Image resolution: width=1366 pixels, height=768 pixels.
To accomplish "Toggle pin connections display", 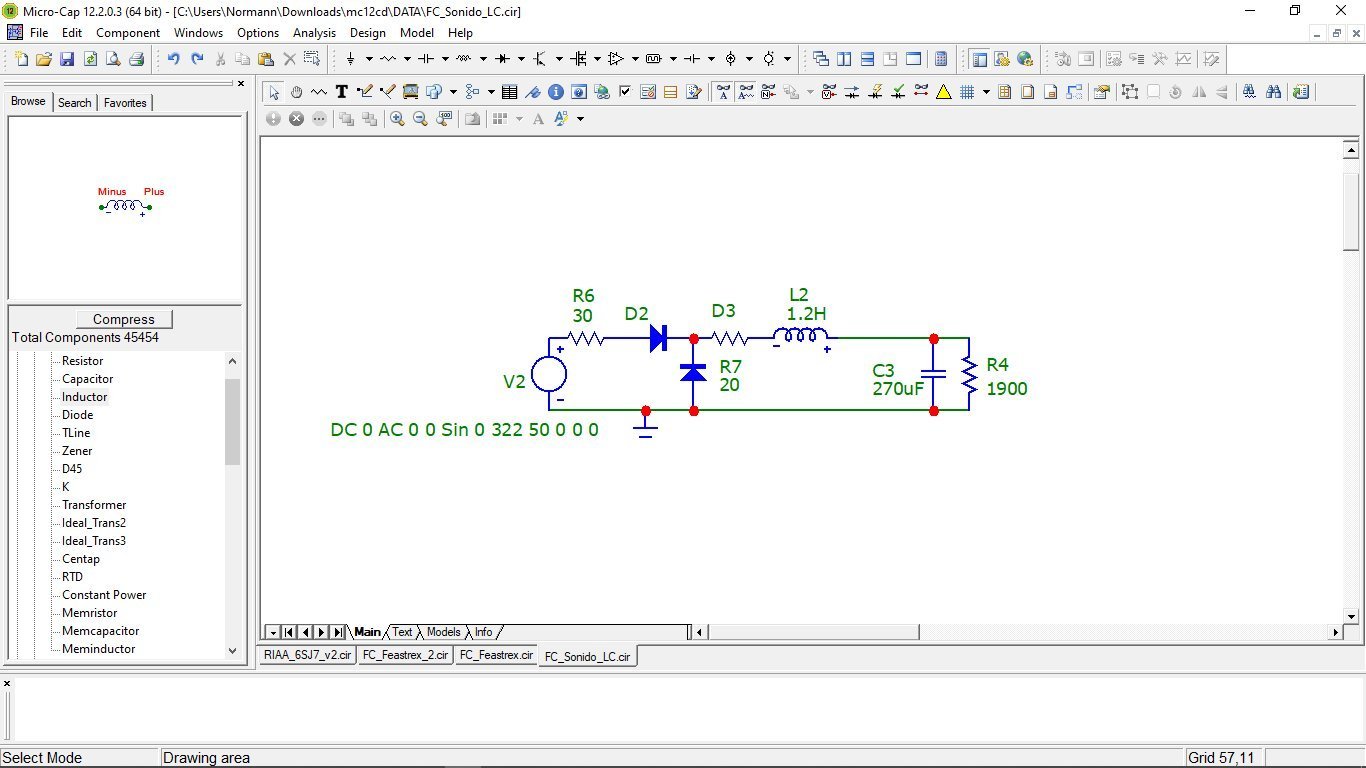I will 921,92.
